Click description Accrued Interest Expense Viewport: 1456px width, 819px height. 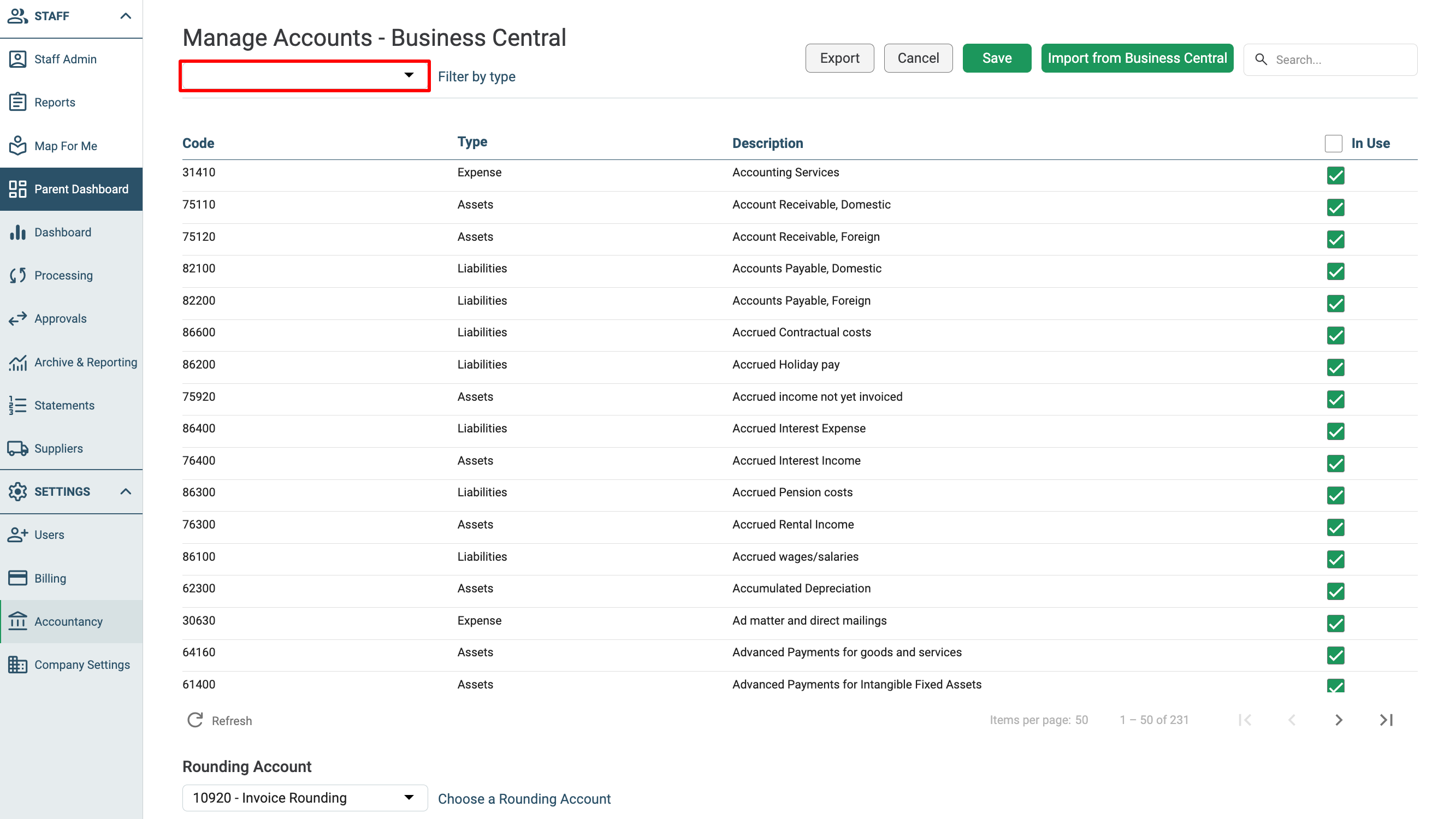click(798, 429)
